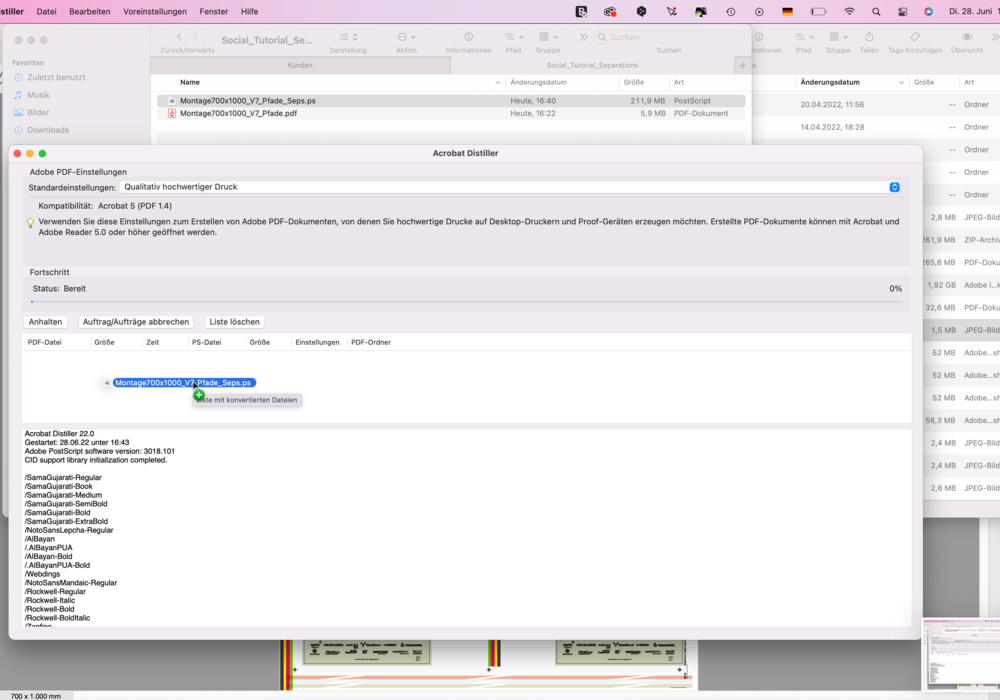The height and width of the screenshot is (700, 1000).
Task: Click German flag input source icon
Action: [787, 11]
